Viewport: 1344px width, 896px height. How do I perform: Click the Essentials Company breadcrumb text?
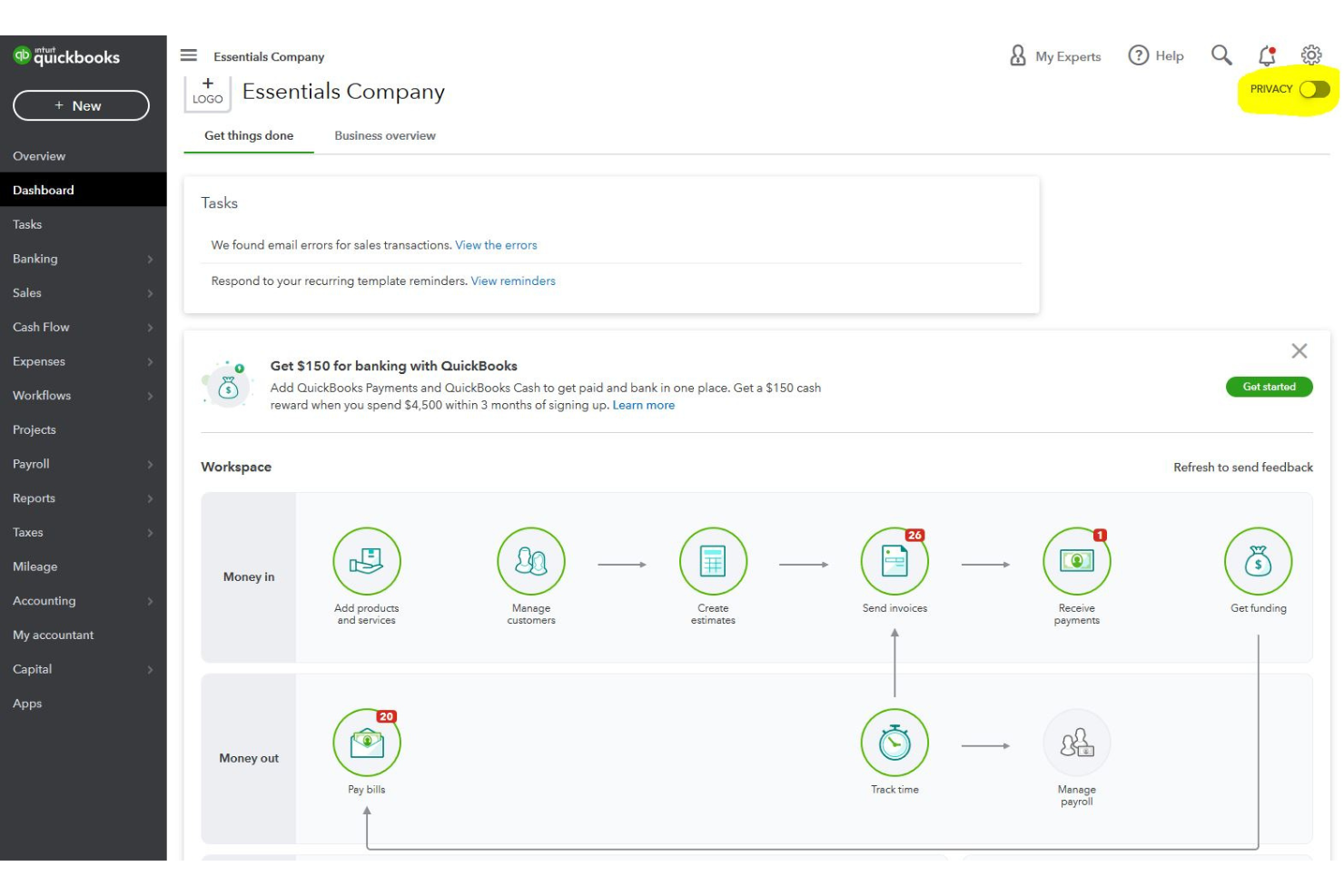(x=269, y=56)
